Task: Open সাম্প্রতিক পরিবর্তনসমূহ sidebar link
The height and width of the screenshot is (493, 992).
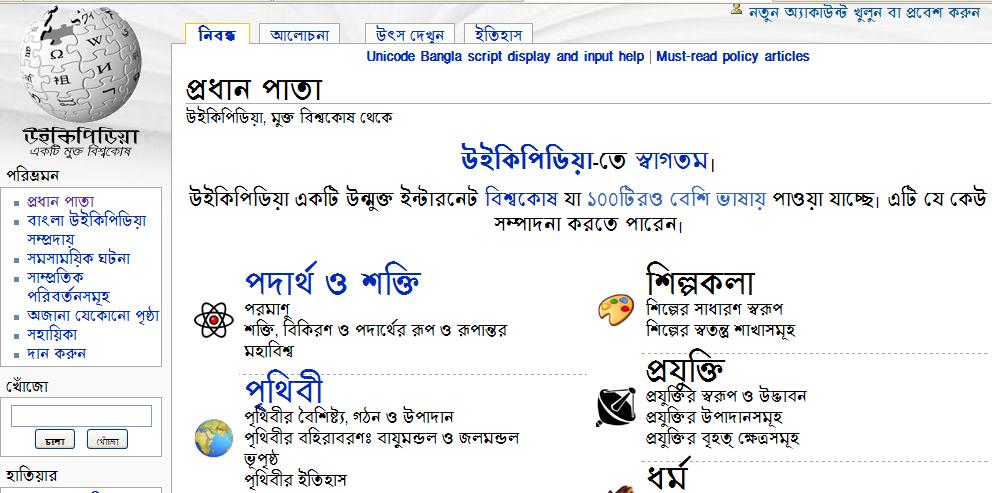Action: point(68,286)
